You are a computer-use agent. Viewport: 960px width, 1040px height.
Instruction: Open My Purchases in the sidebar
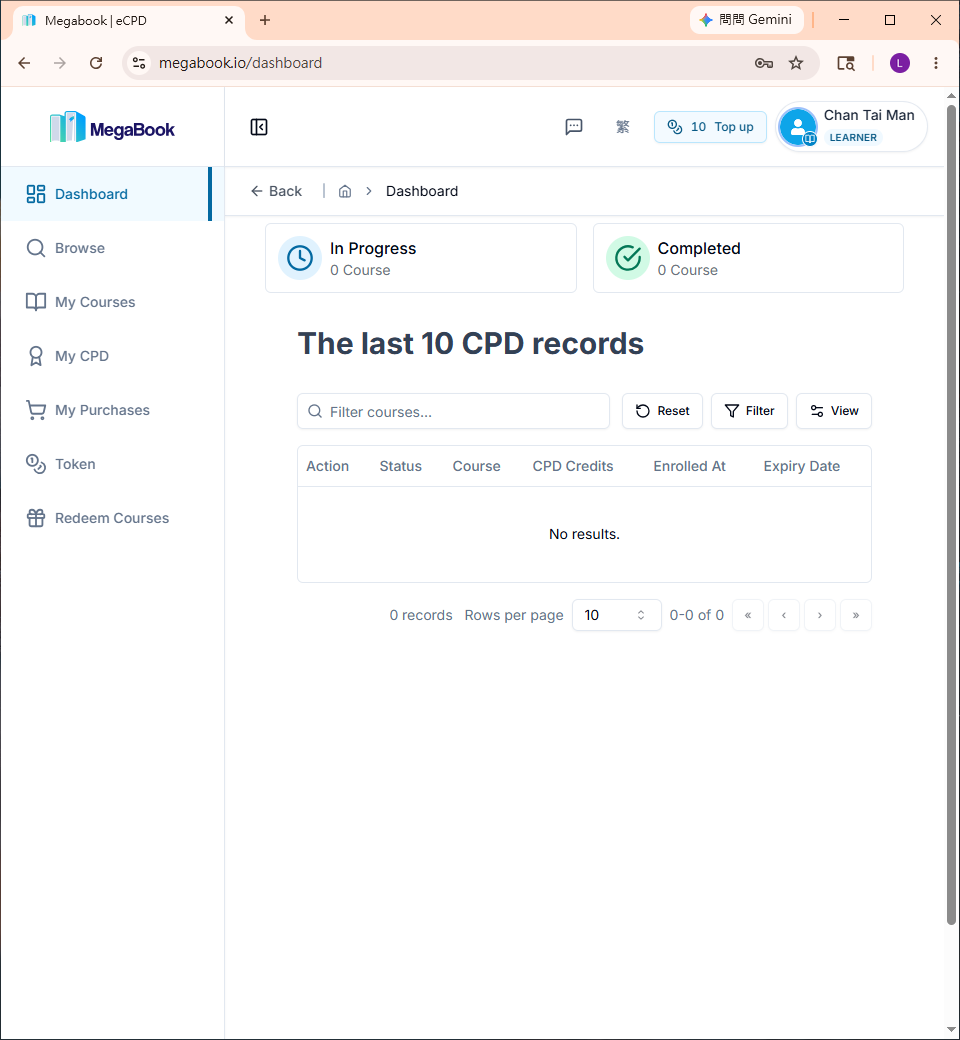pos(106,410)
